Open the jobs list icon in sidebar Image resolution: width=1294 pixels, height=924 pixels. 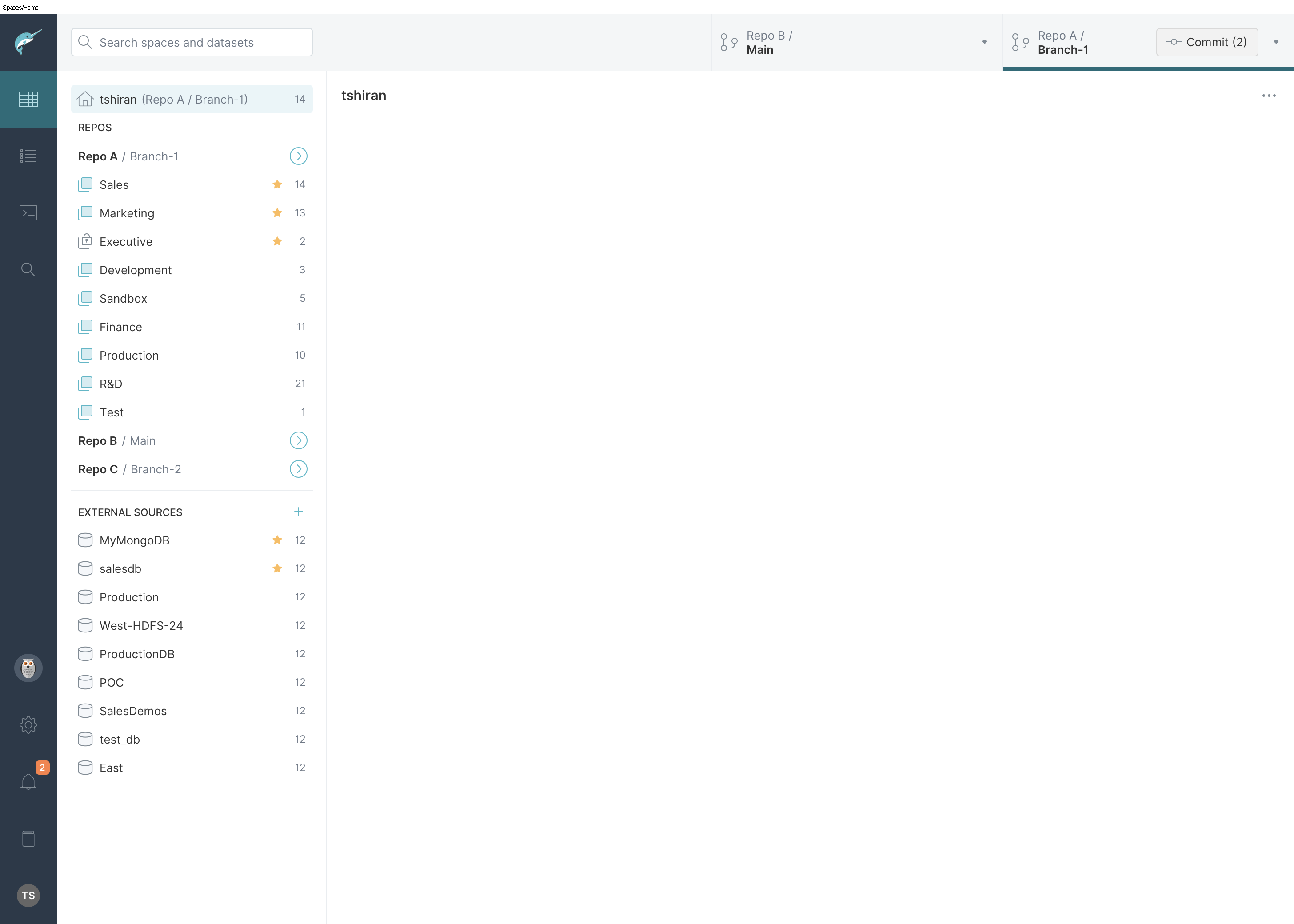point(28,156)
